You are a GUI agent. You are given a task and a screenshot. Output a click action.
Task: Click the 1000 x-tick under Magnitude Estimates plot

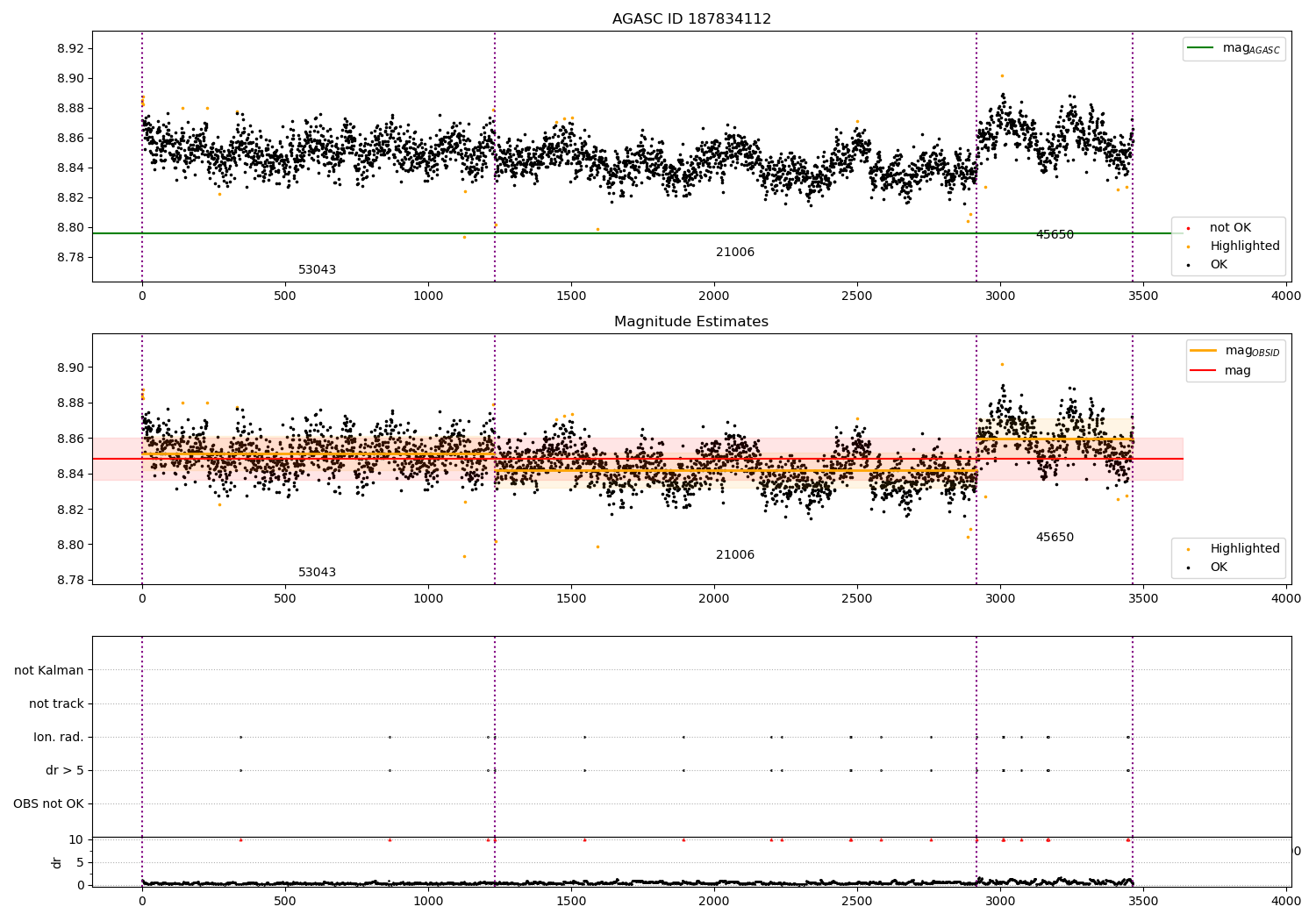428,598
